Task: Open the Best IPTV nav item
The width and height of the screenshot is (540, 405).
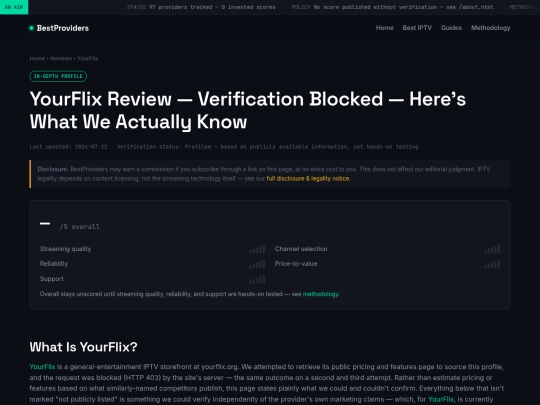Action: tap(417, 28)
